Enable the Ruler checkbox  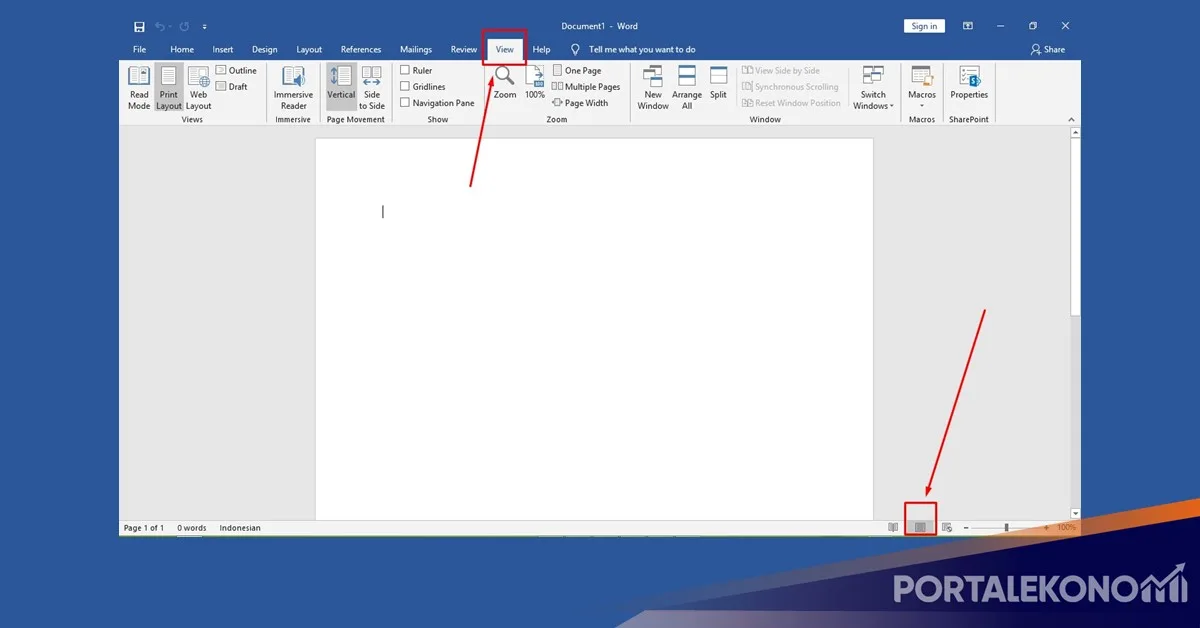[x=405, y=71]
